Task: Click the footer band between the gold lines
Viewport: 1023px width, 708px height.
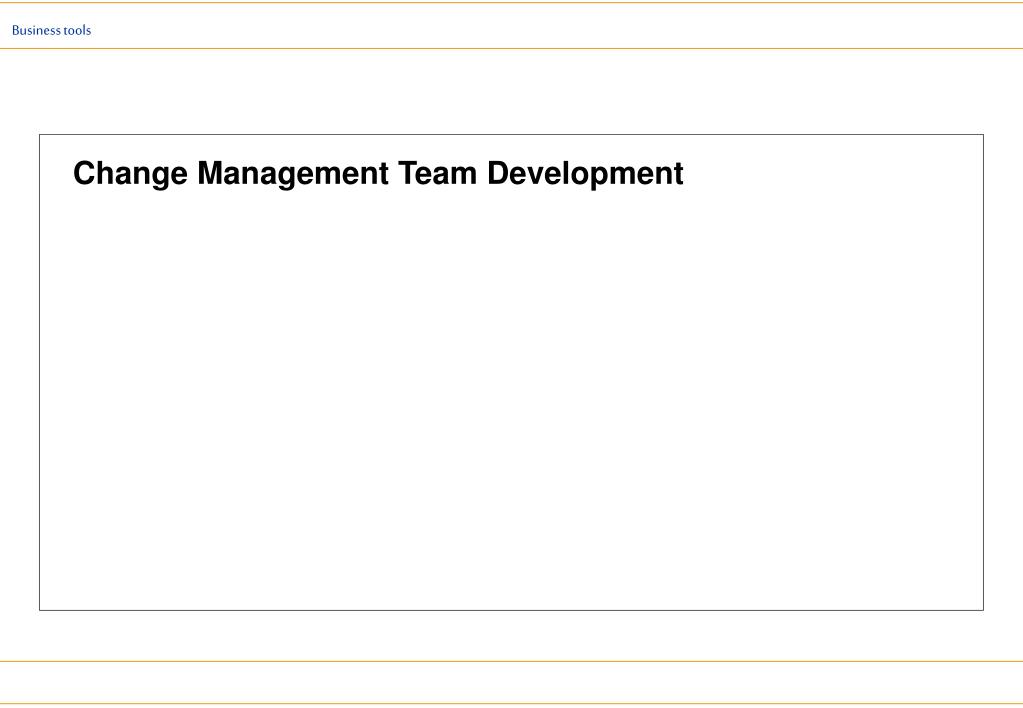Action: coord(511,682)
